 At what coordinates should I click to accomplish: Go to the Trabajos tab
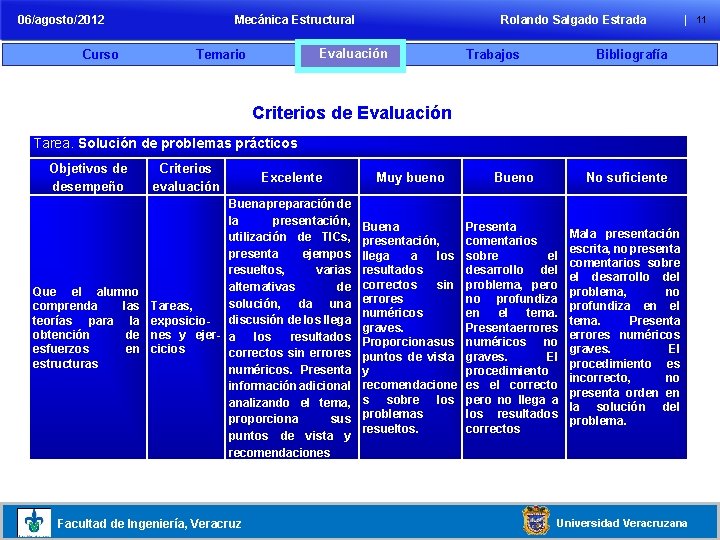click(x=492, y=54)
